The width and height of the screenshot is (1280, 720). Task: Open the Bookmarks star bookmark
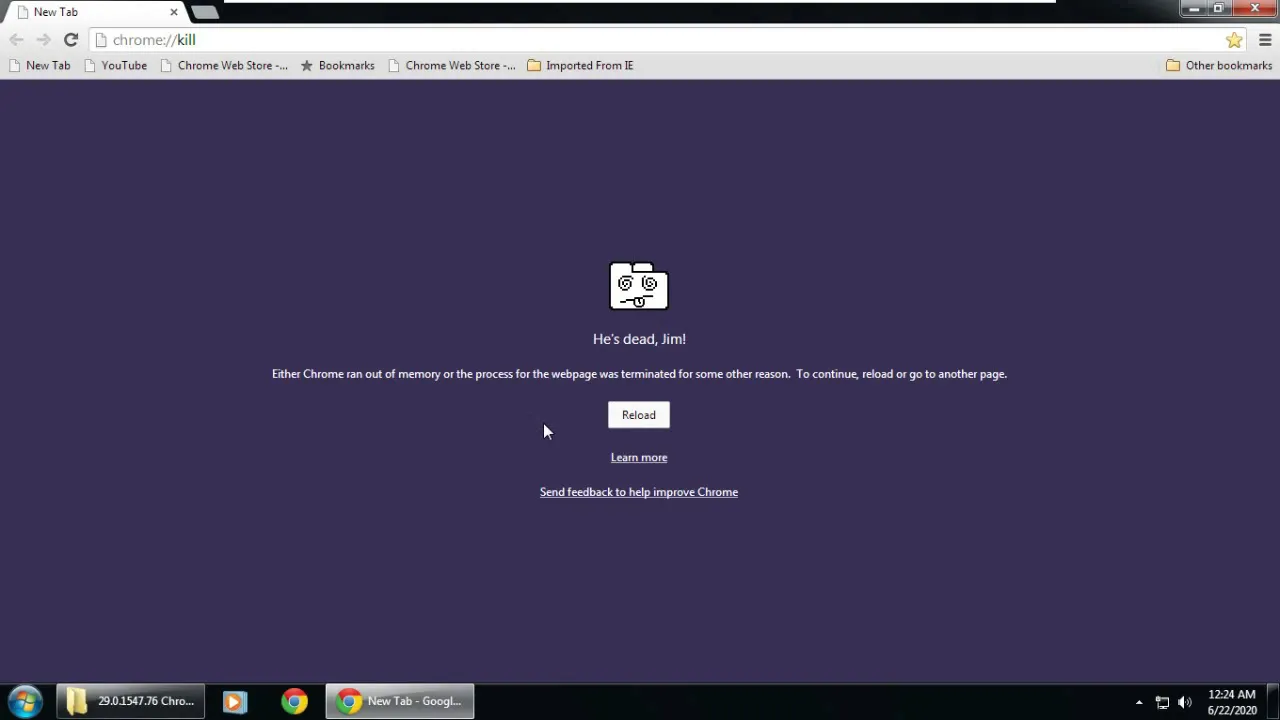[x=337, y=65]
